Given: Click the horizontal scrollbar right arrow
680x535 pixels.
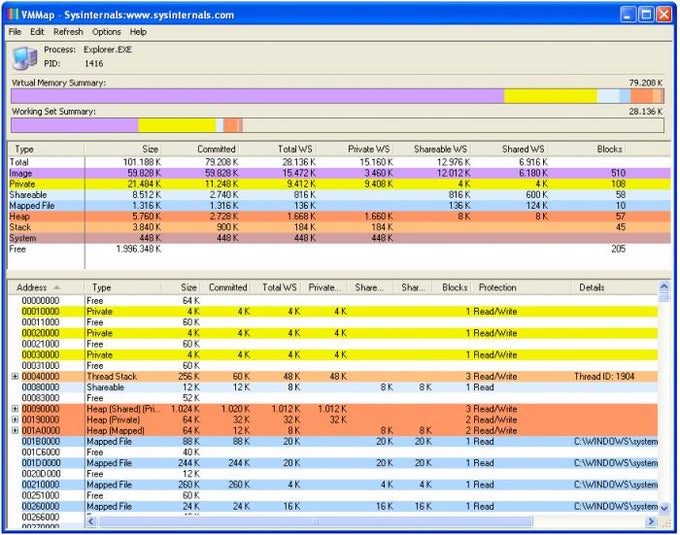Looking at the screenshot, I should tap(651, 521).
